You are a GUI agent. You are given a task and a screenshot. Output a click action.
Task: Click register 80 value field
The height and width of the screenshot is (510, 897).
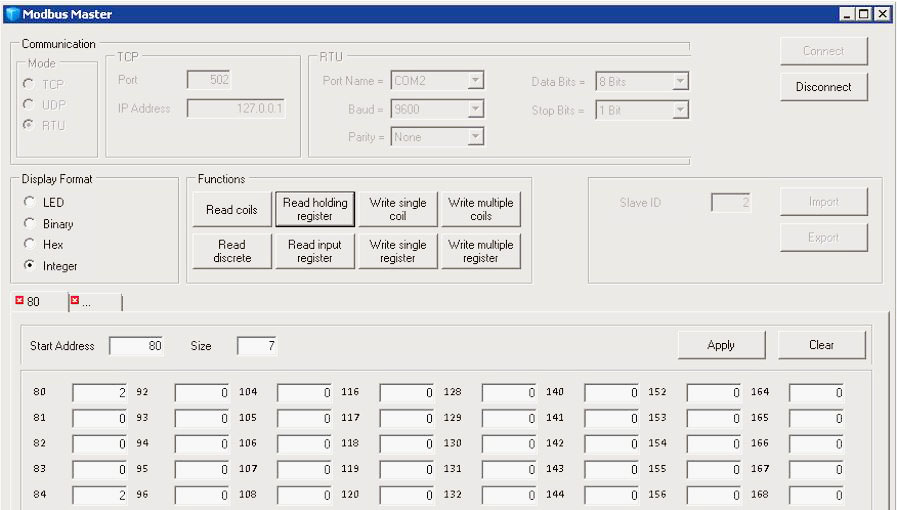tap(100, 392)
